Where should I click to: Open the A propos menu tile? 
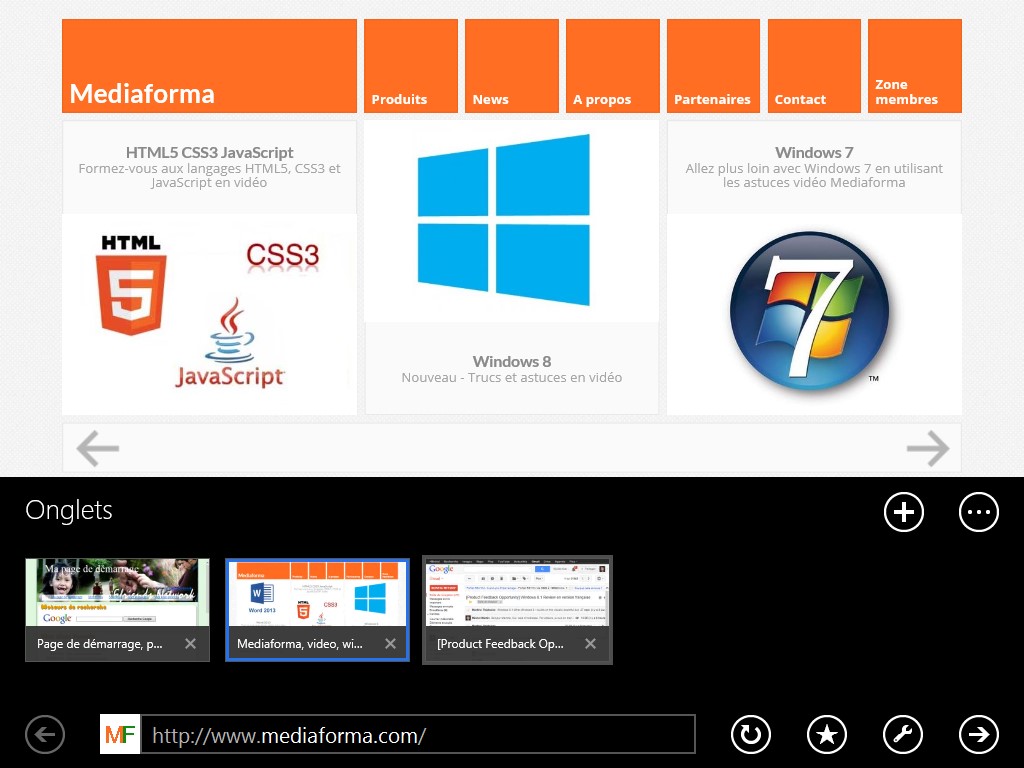click(613, 66)
